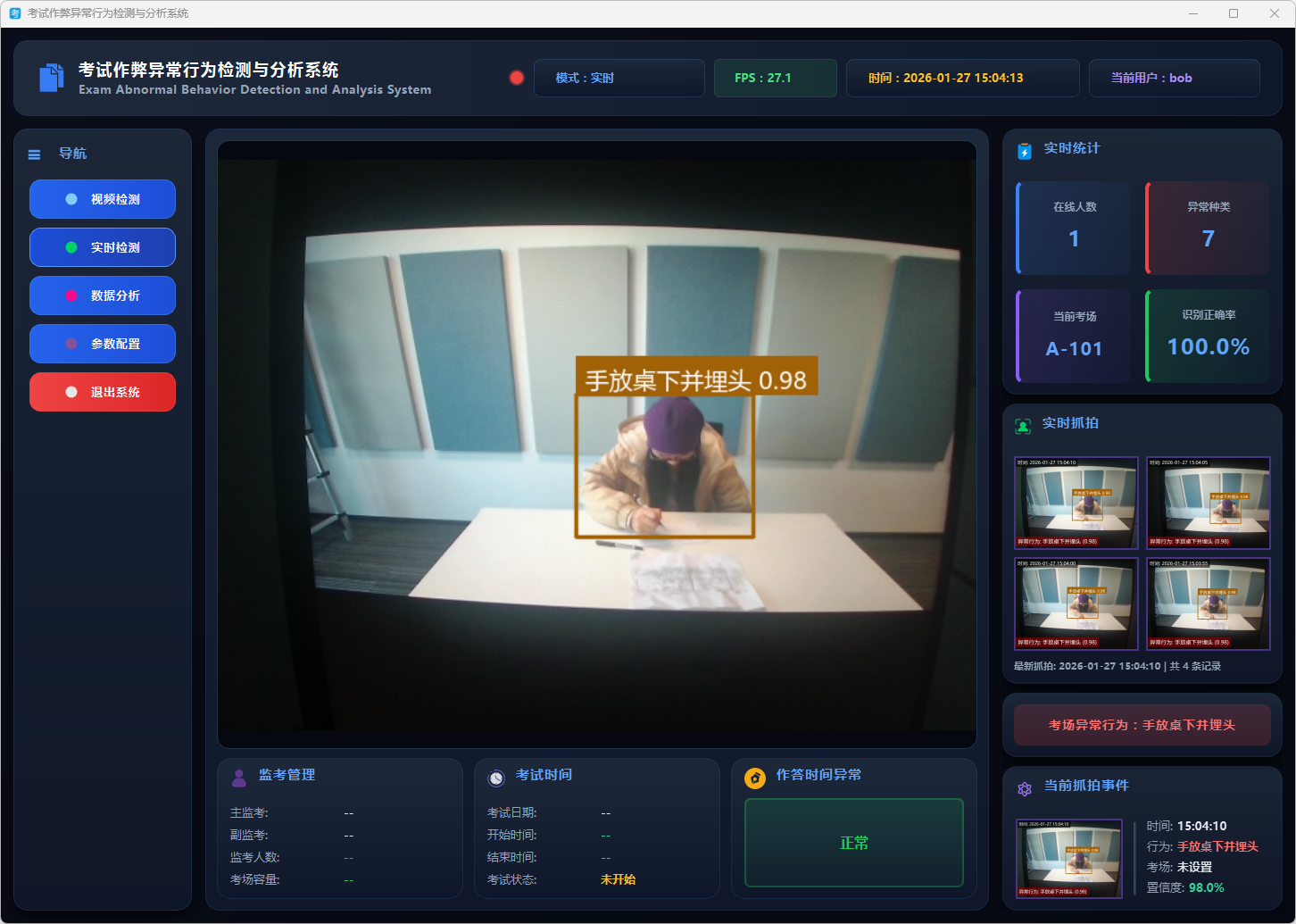The image size is (1296, 924).
Task: Click the document logo icon in header
Action: pos(52,78)
